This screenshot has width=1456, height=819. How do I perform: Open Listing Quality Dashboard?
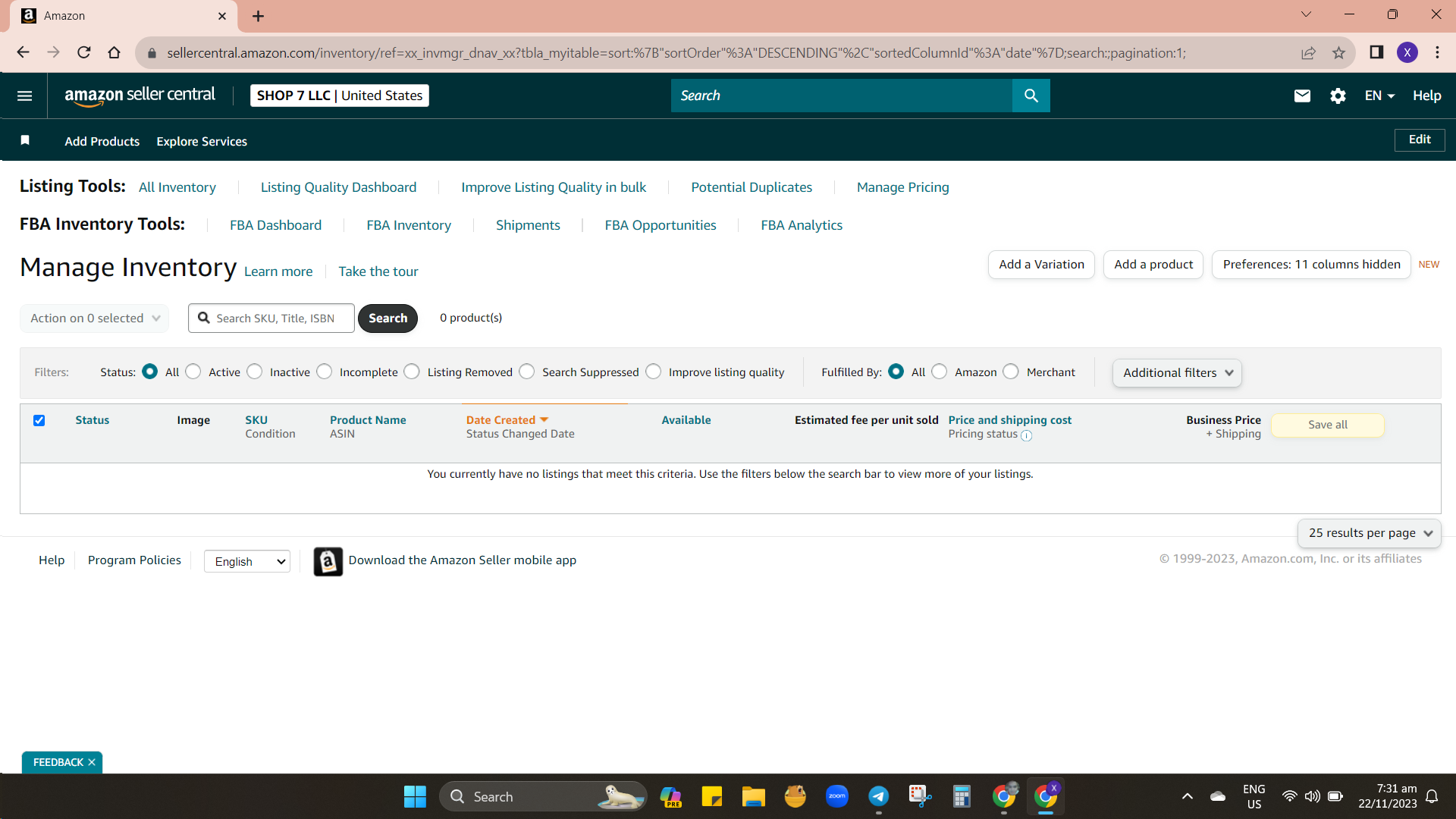point(338,187)
